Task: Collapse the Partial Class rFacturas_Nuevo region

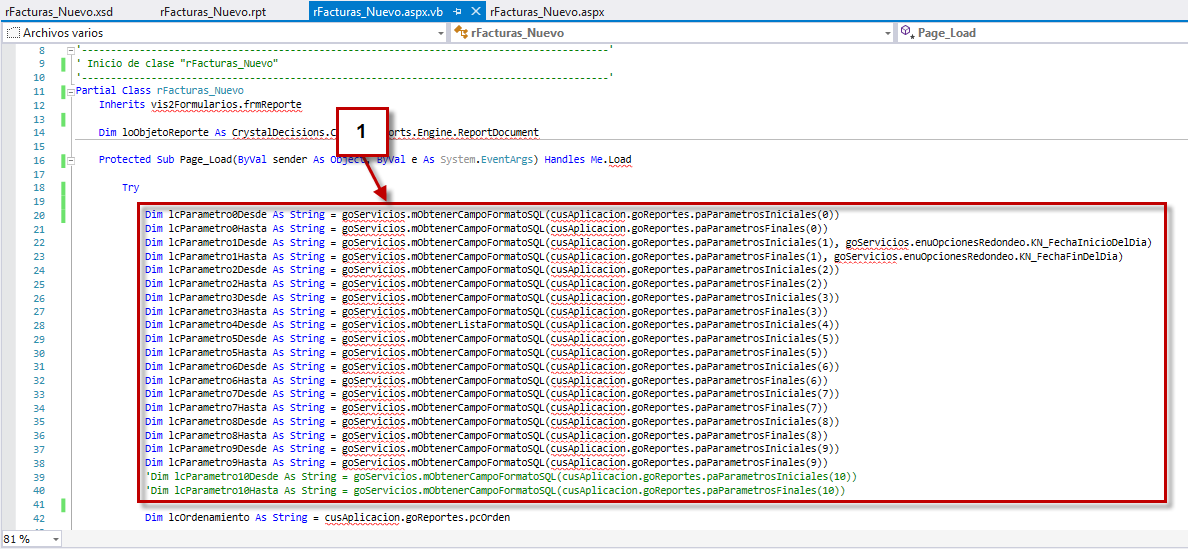Action: tap(69, 91)
